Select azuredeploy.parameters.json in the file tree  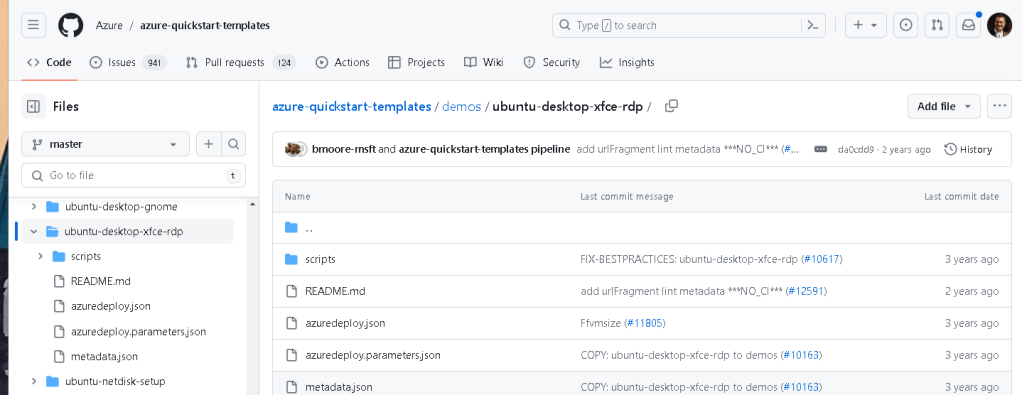pos(138,331)
